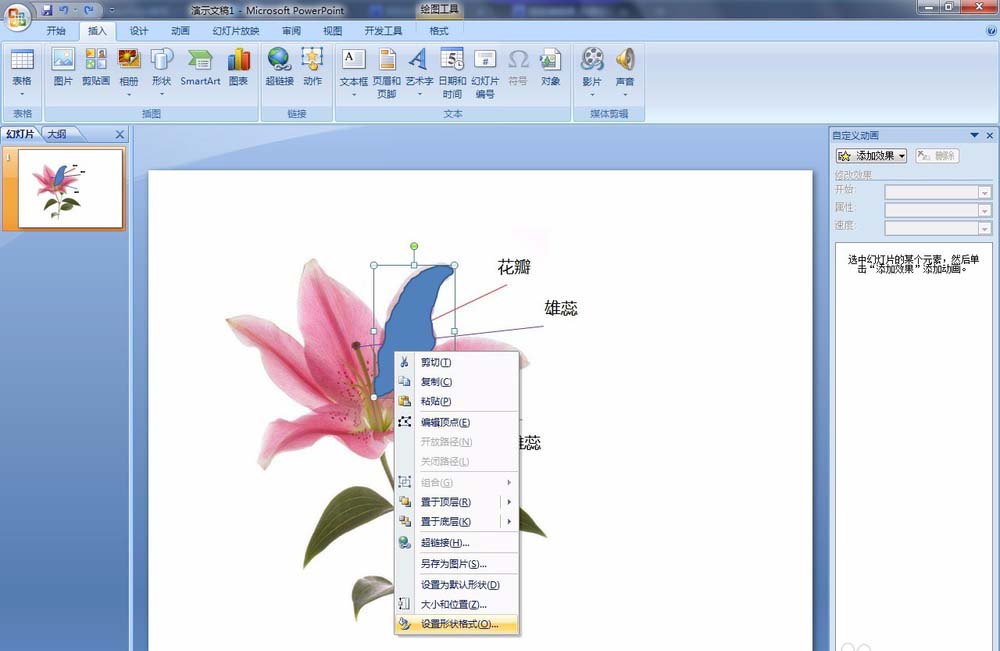
Task: Click the green rotation handle of the shape
Action: (414, 246)
